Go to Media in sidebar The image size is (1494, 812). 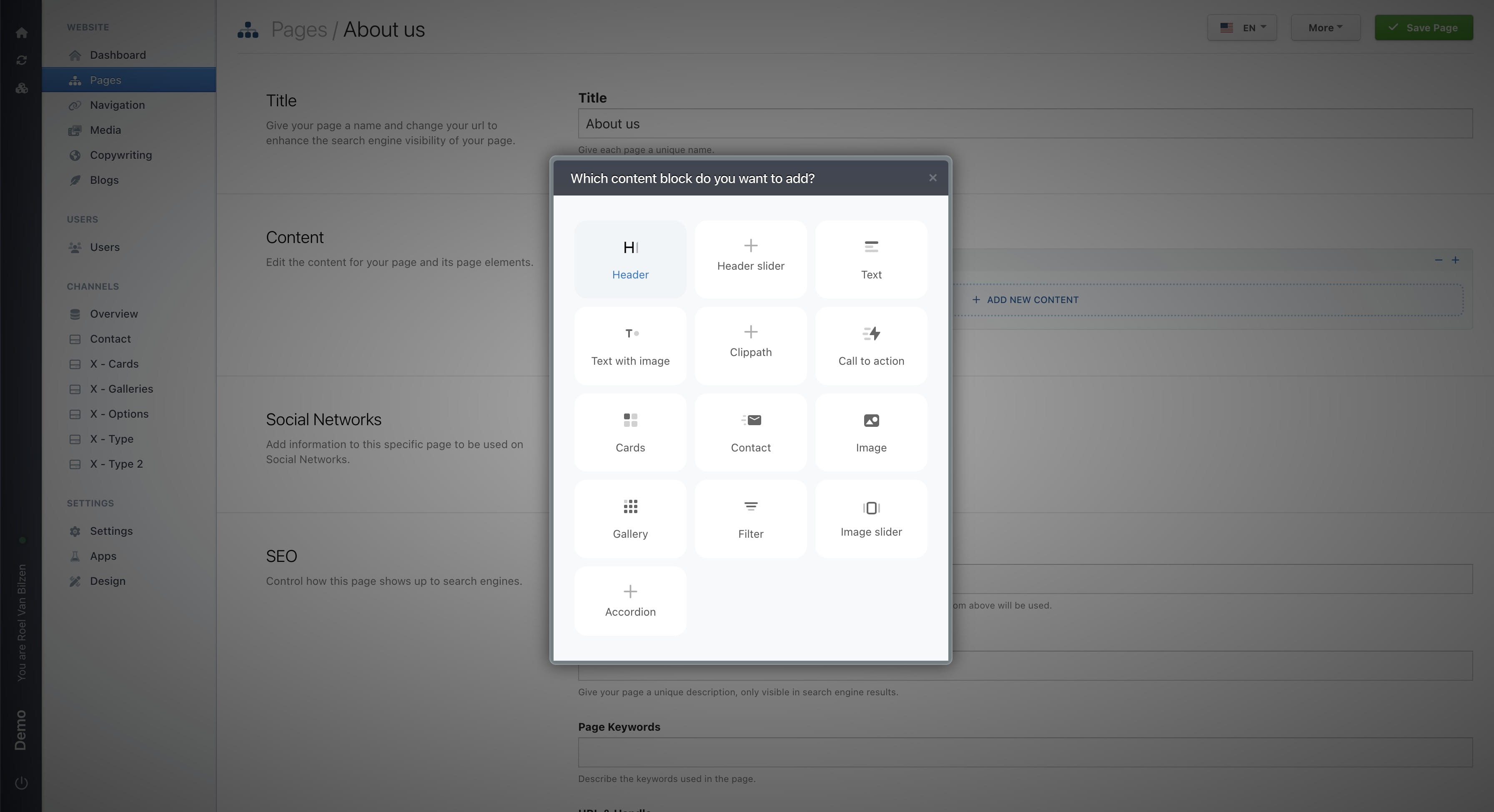[x=105, y=130]
